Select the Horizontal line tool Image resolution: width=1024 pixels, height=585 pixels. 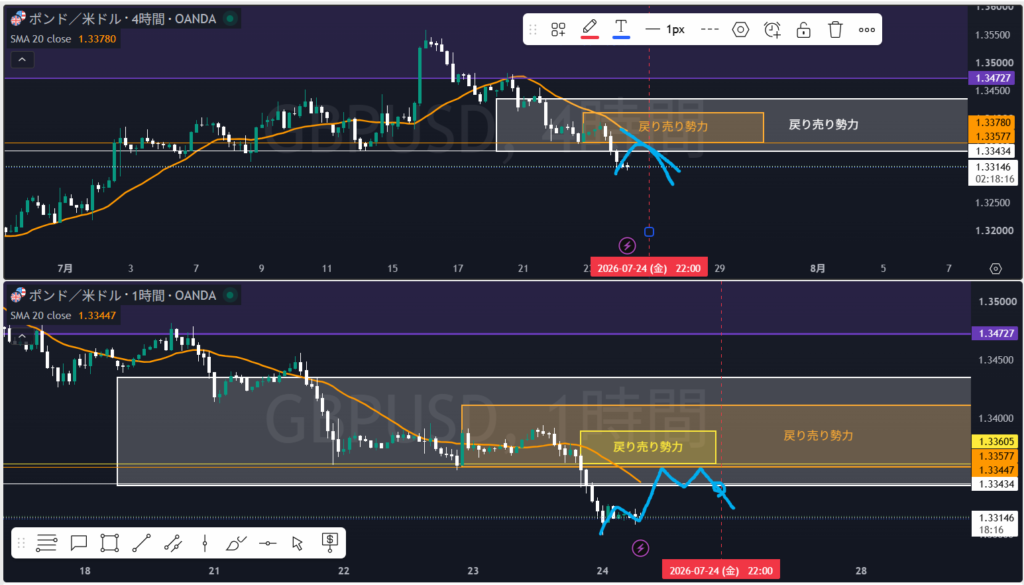point(267,543)
